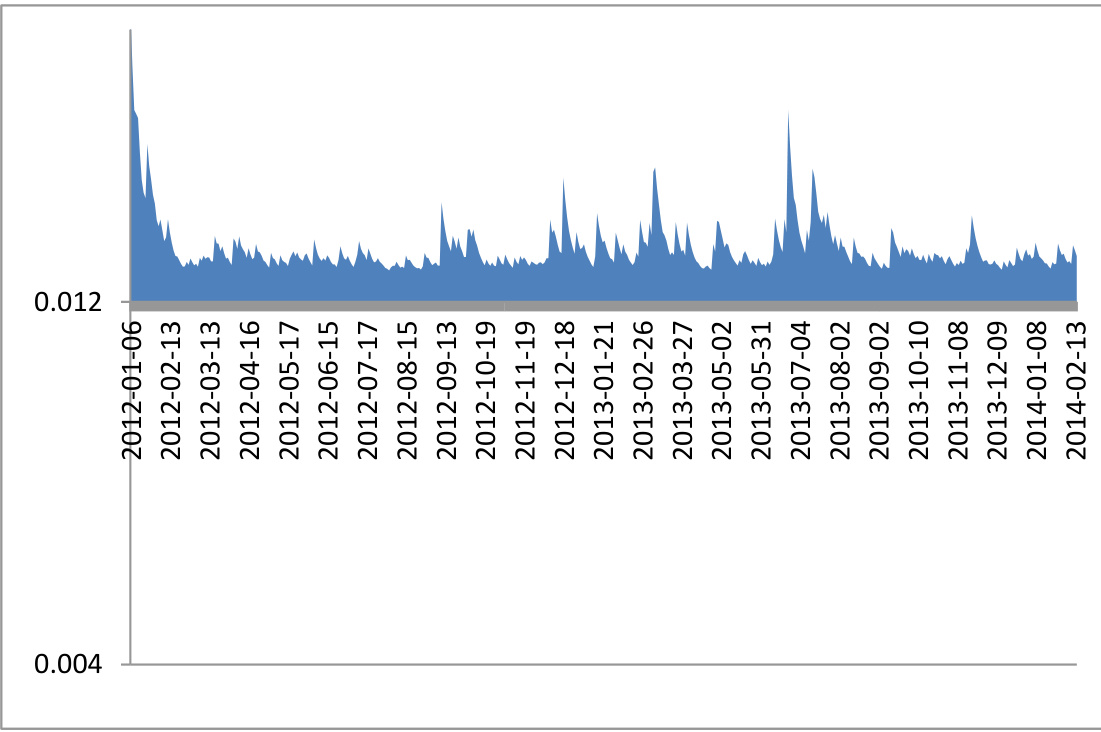Click the sharp peak above 2013-07-04

pyautogui.click(x=789, y=125)
